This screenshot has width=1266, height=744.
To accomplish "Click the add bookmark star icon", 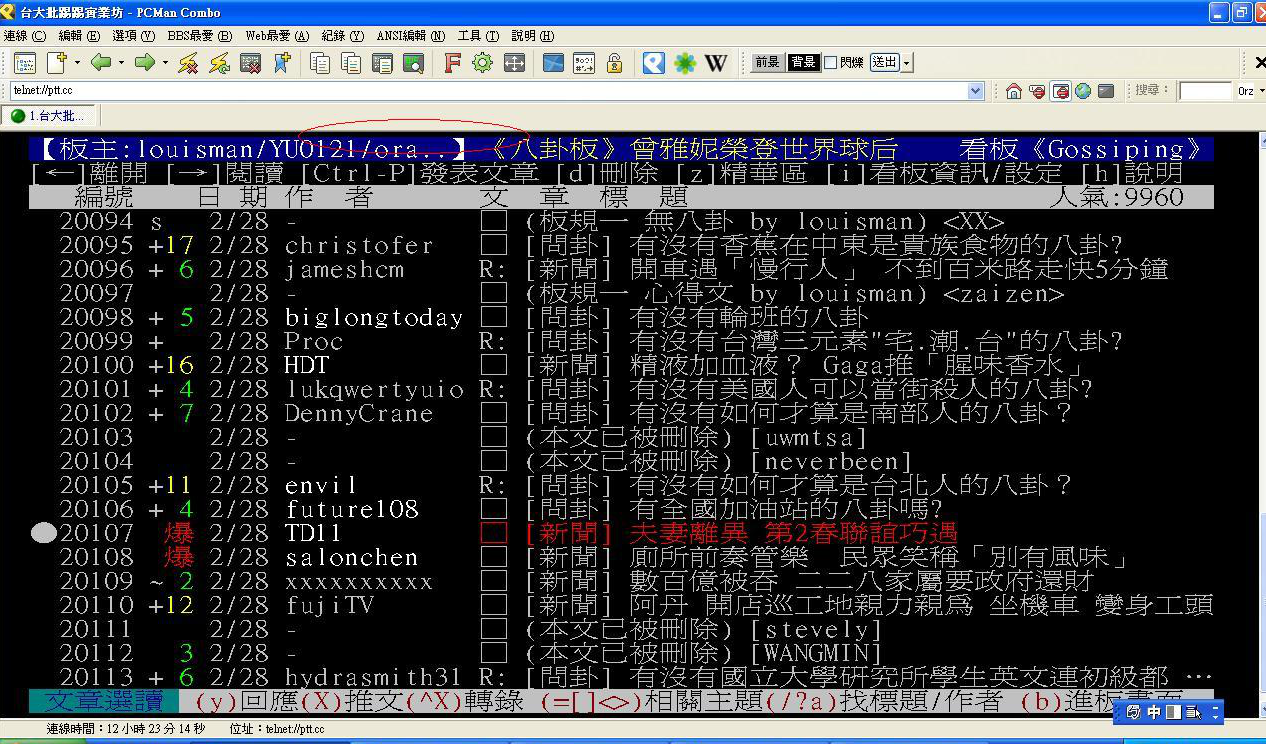I will point(281,63).
